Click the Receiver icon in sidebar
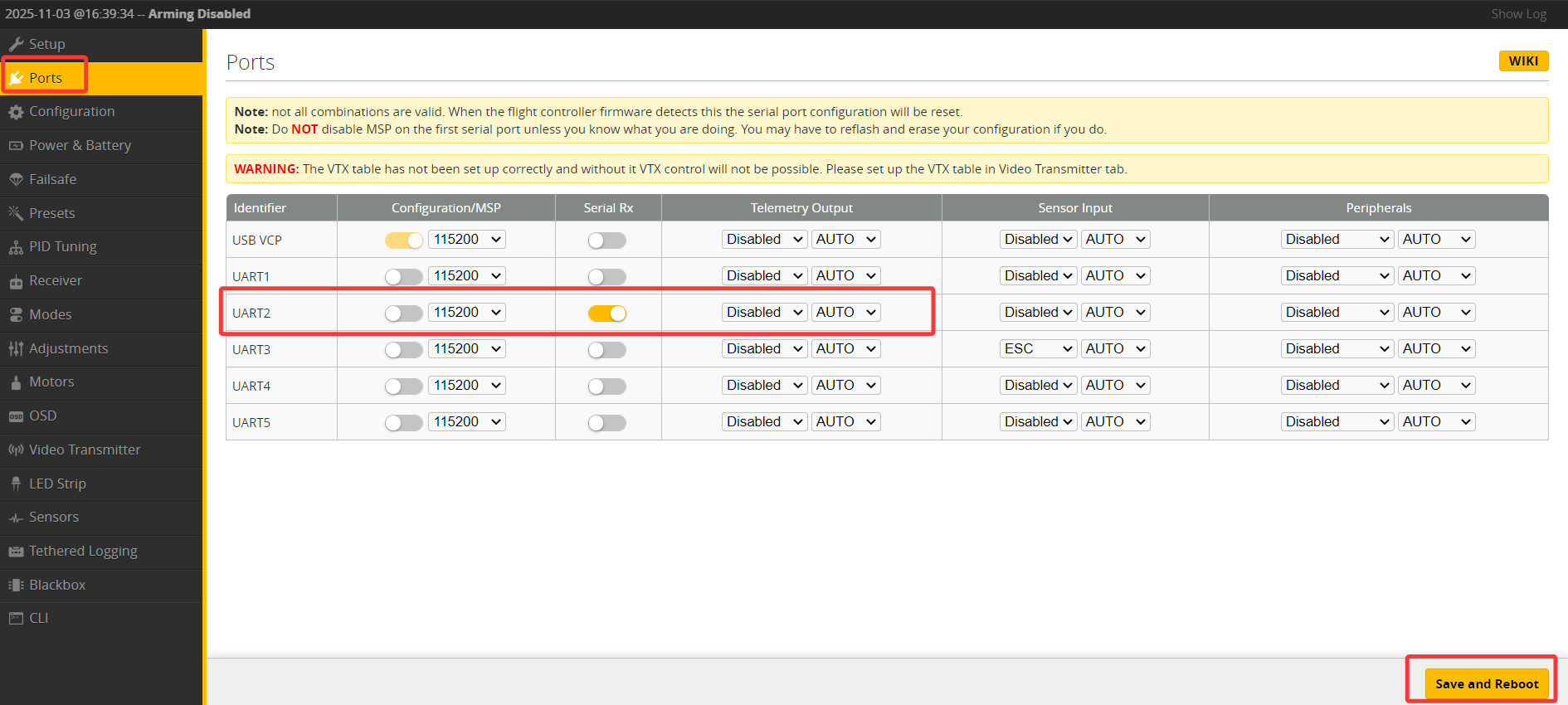The width and height of the screenshot is (1568, 705). 16,281
